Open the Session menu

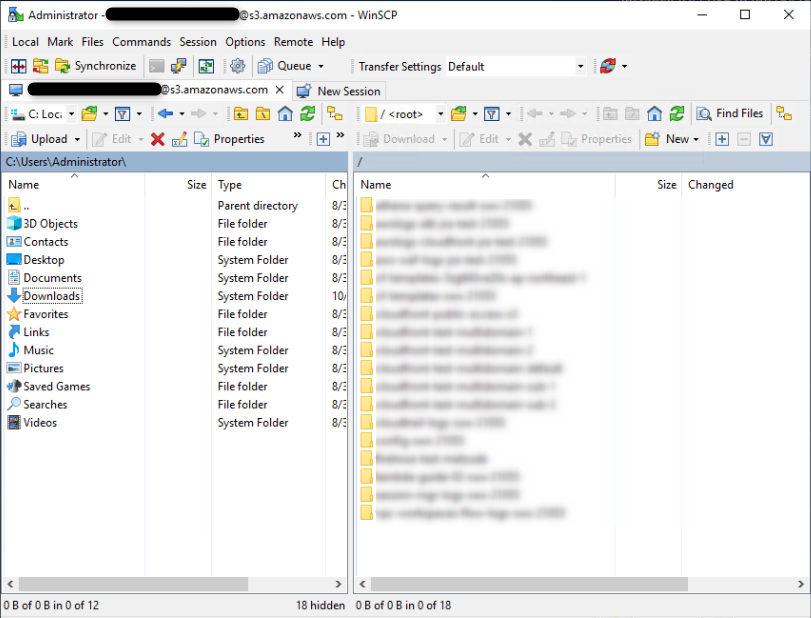pos(198,42)
